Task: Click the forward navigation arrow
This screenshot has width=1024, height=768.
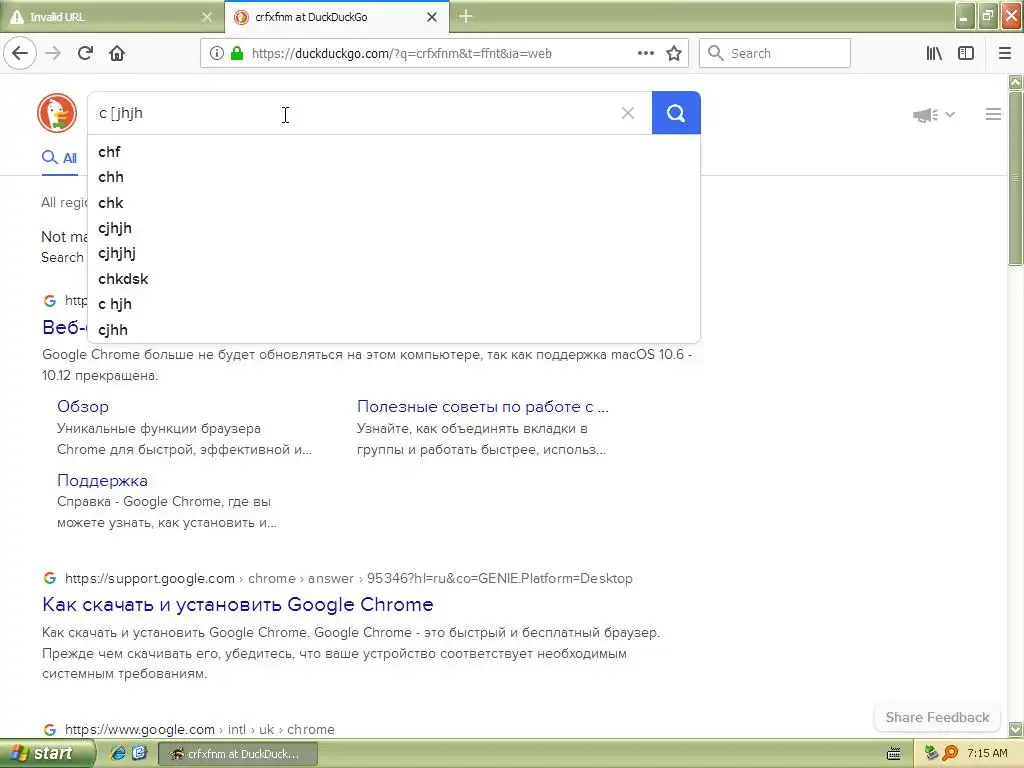Action: pyautogui.click(x=53, y=54)
